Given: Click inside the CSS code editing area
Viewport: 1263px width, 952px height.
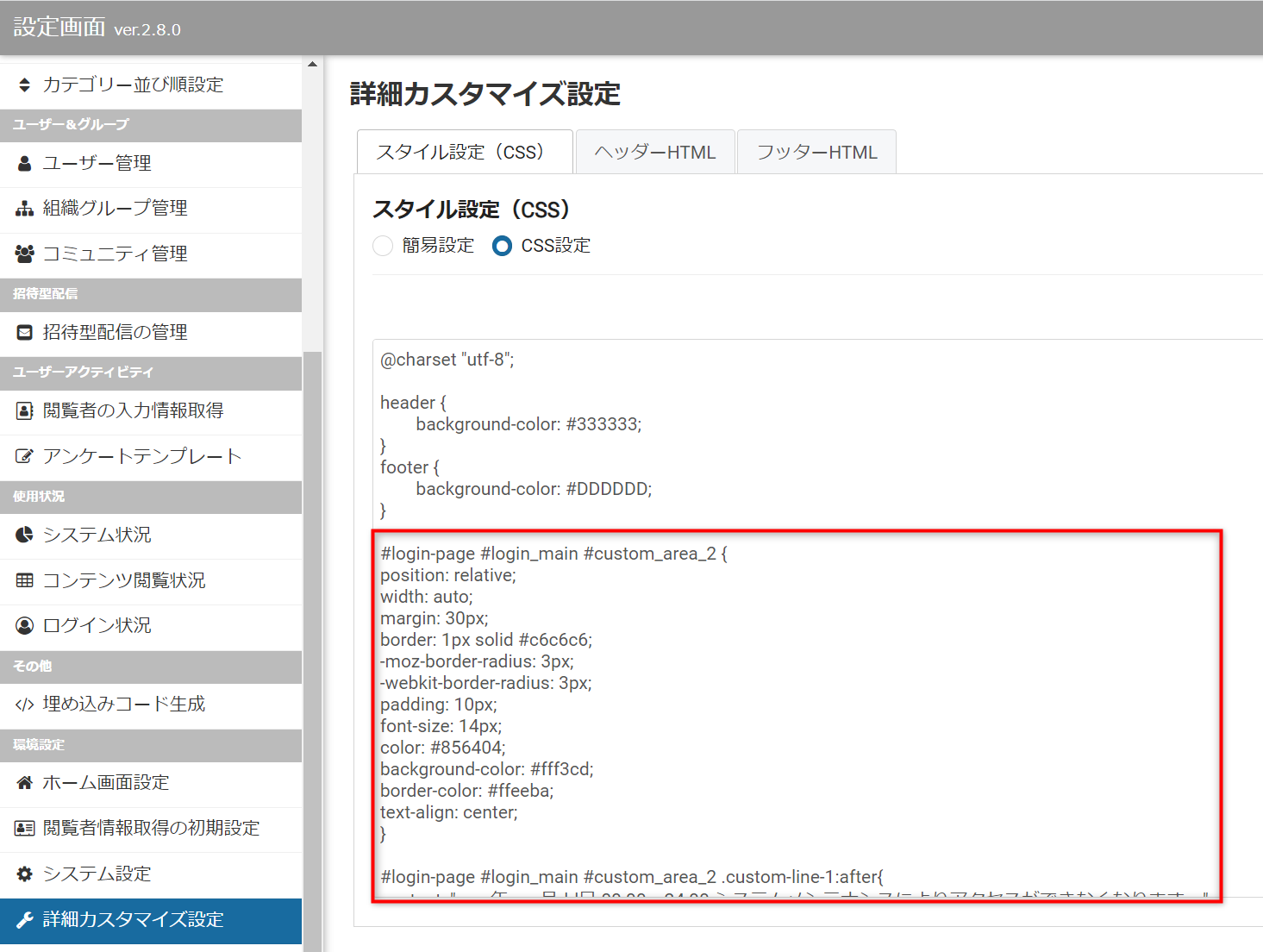Looking at the screenshot, I should point(776,604).
